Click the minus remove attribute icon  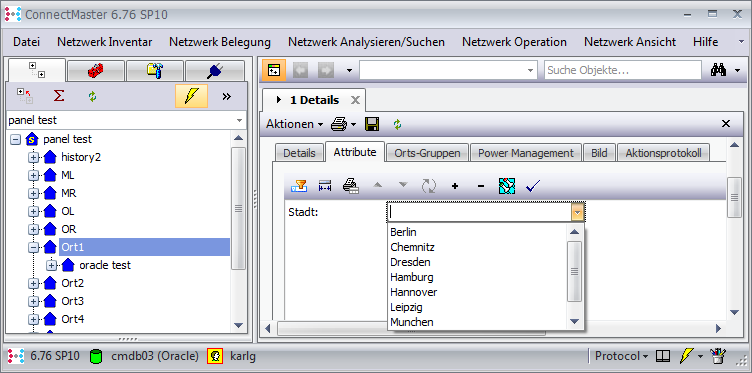click(481, 186)
